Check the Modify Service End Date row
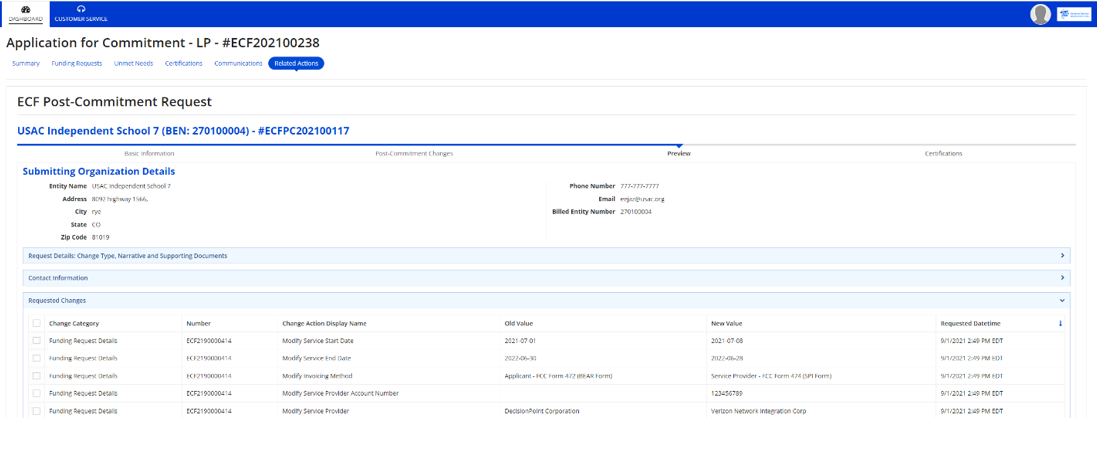This screenshot has height=456, width=1097. click(36, 358)
